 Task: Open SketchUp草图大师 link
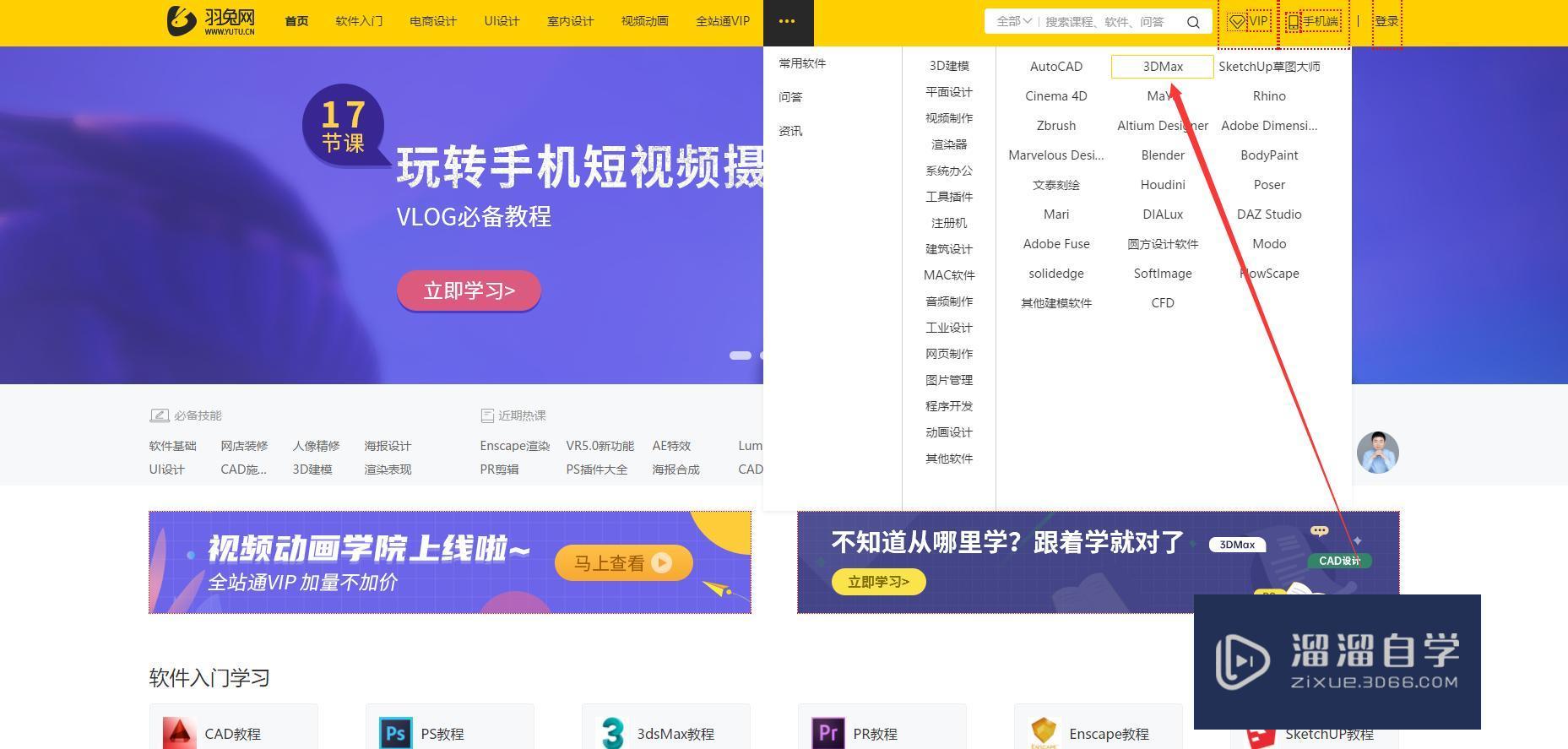tap(1269, 67)
